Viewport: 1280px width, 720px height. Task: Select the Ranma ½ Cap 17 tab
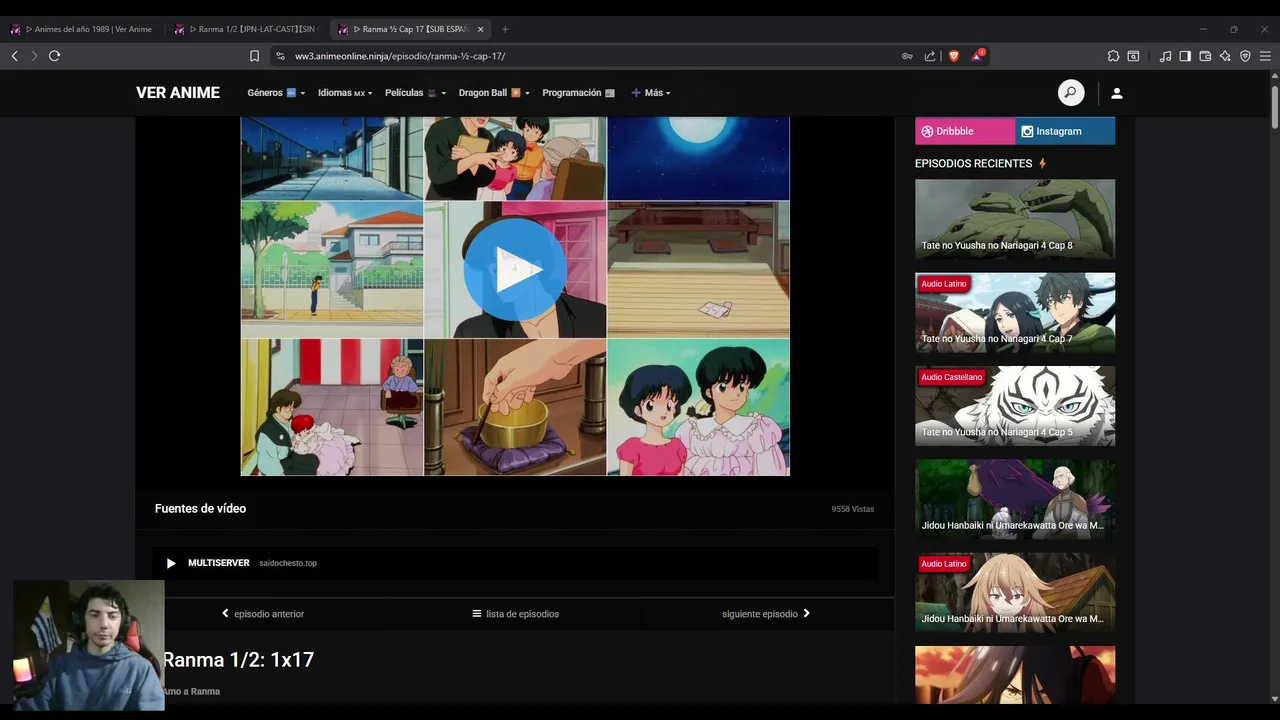(x=410, y=29)
